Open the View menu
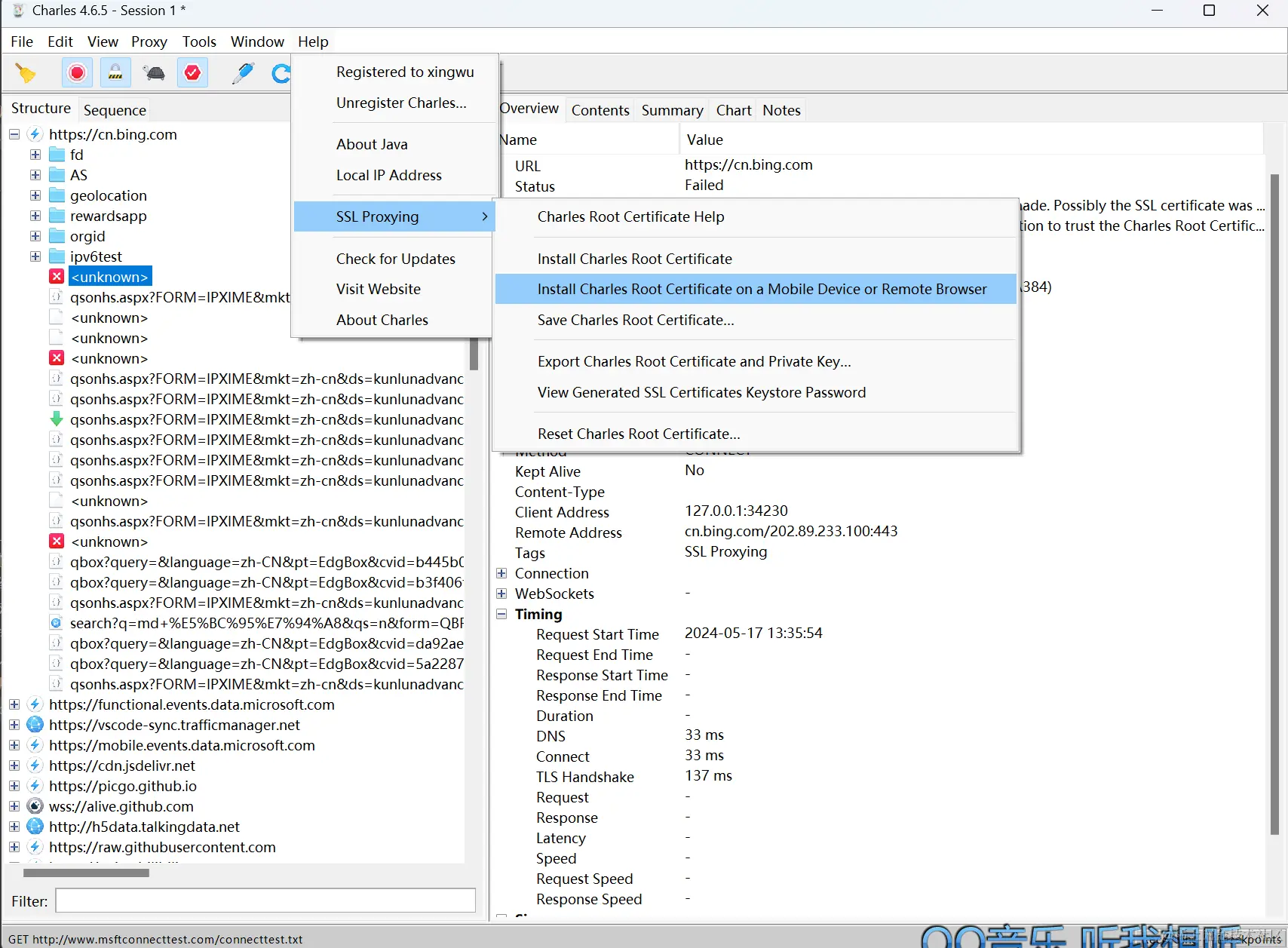The height and width of the screenshot is (948, 1288). click(x=103, y=41)
